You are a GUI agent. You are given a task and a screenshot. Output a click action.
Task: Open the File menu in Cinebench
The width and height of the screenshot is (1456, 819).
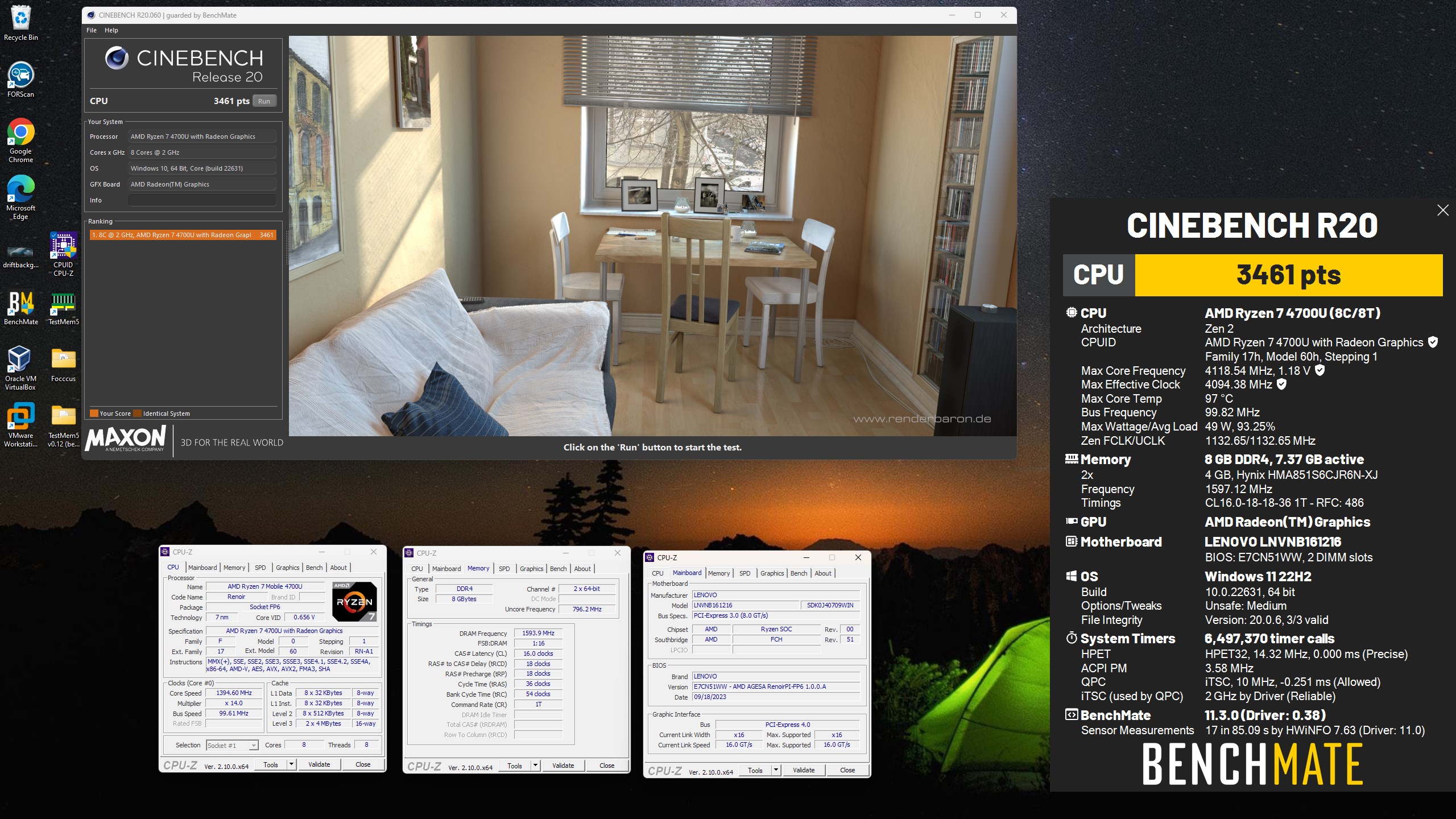point(92,30)
